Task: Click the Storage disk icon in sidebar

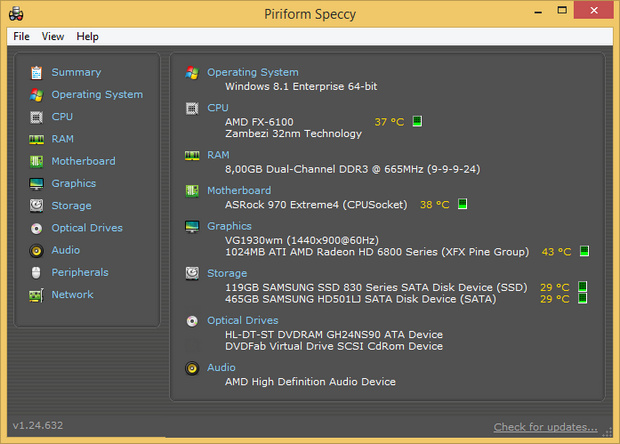Action: [36, 206]
